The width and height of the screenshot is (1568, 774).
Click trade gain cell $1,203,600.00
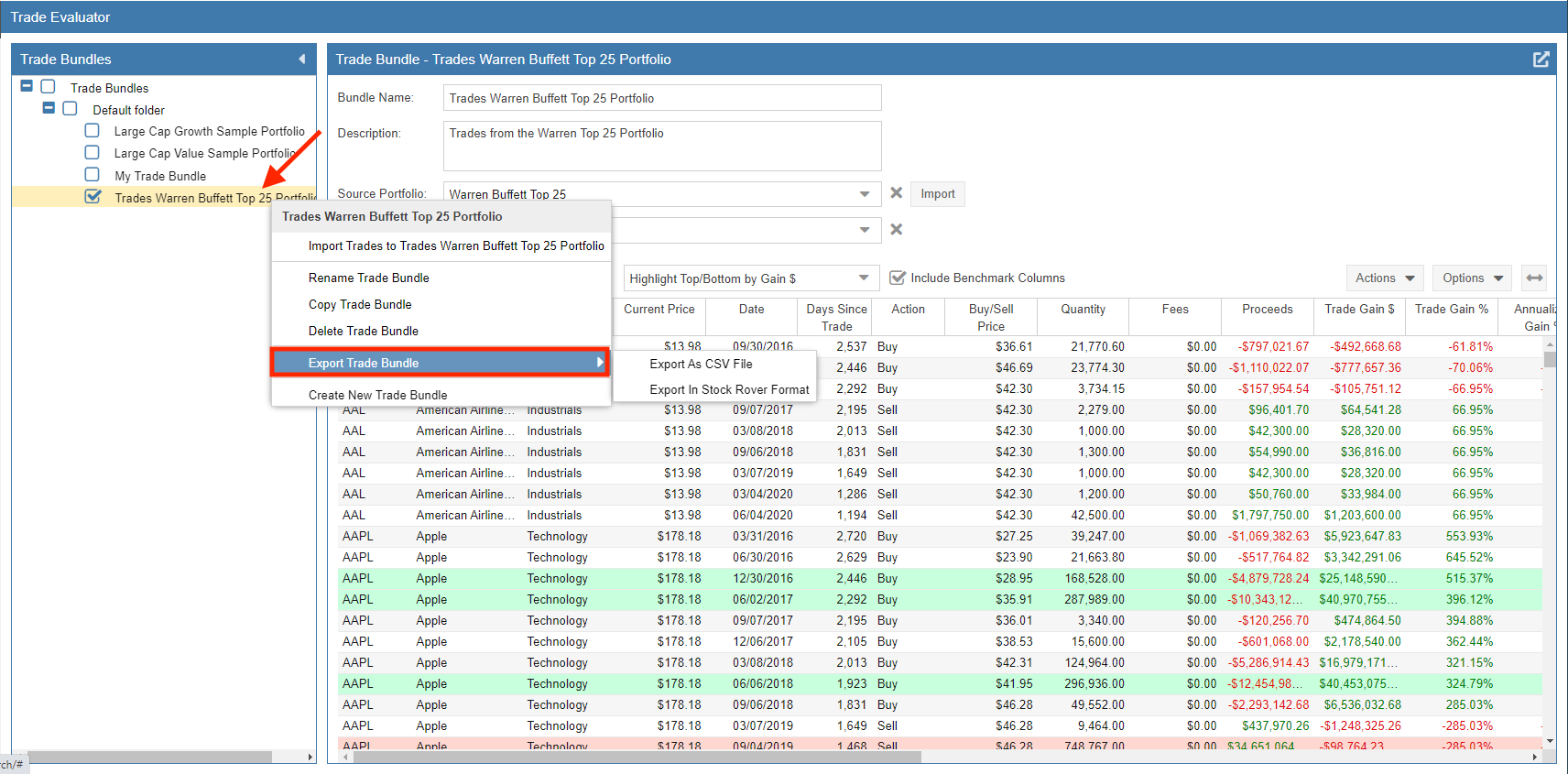(x=1362, y=515)
